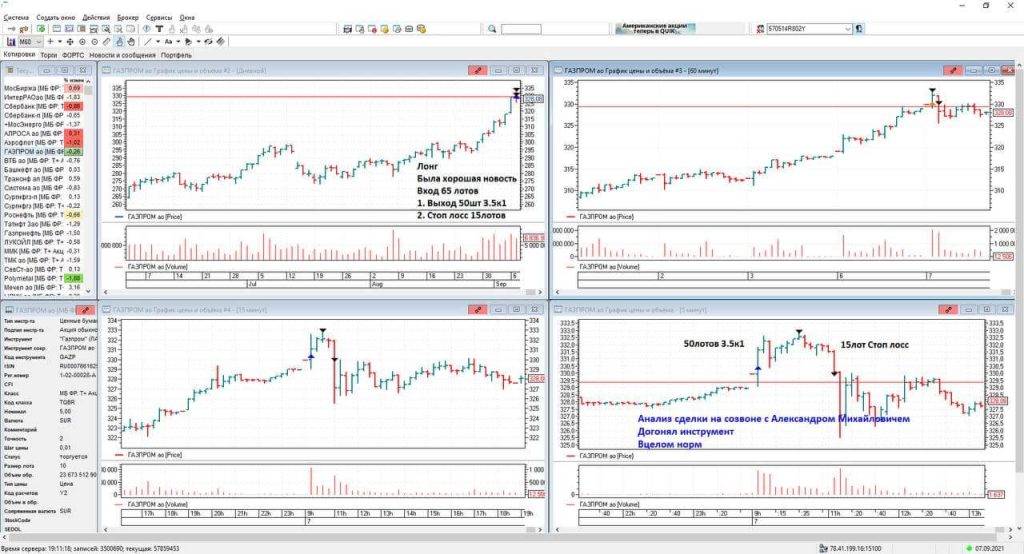This screenshot has height=554, width=1024.
Task: Click the server address 78.41.199.16:15100
Action: coord(855,549)
